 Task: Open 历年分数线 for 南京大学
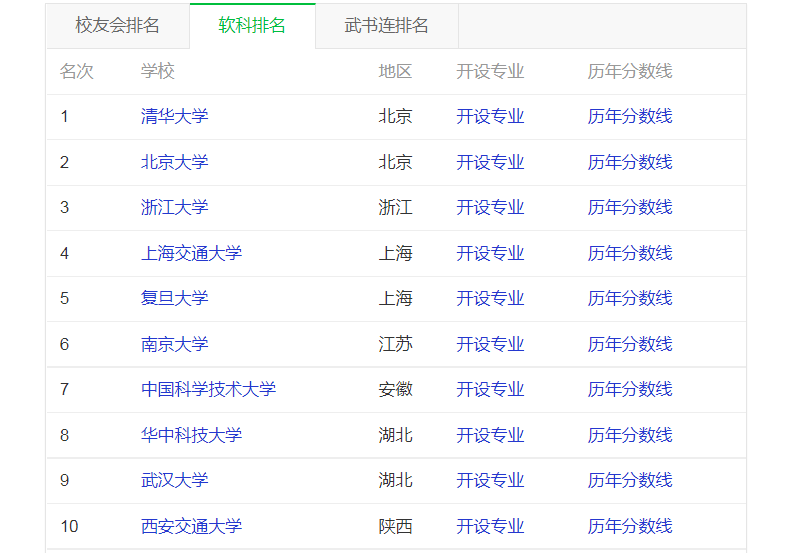click(630, 344)
